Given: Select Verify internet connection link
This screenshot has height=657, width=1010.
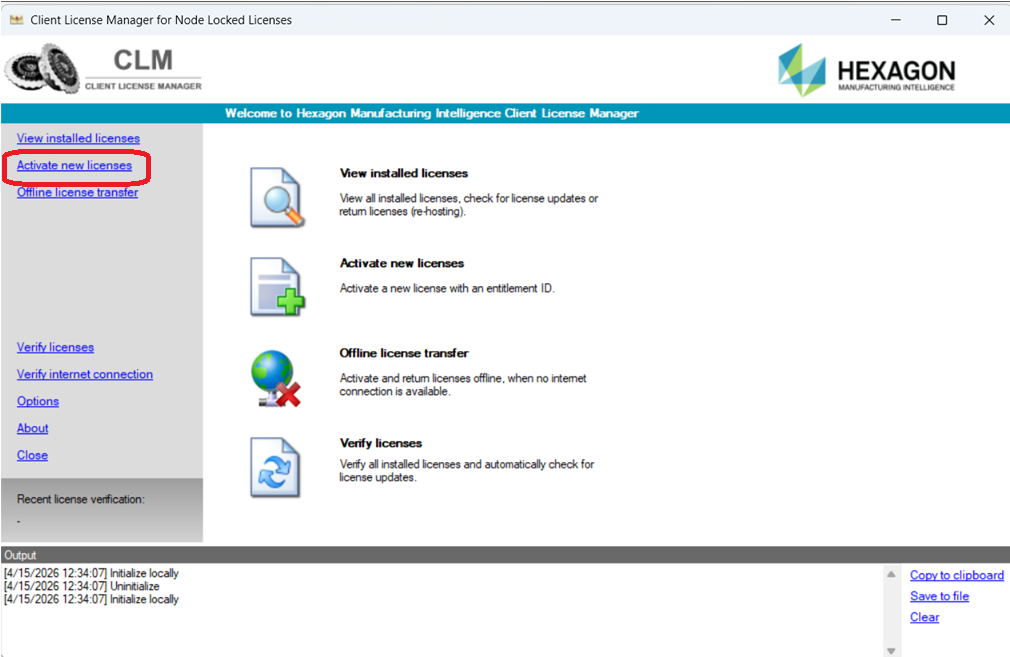Looking at the screenshot, I should pos(85,374).
